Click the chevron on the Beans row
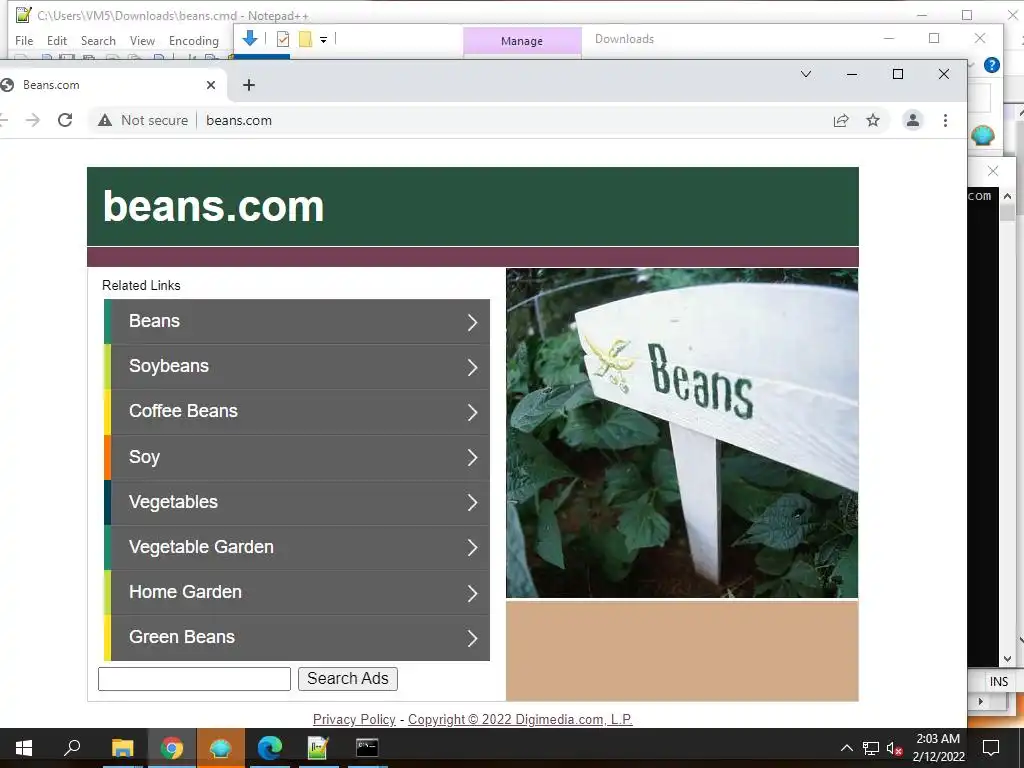The width and height of the screenshot is (1024, 768). 472,322
